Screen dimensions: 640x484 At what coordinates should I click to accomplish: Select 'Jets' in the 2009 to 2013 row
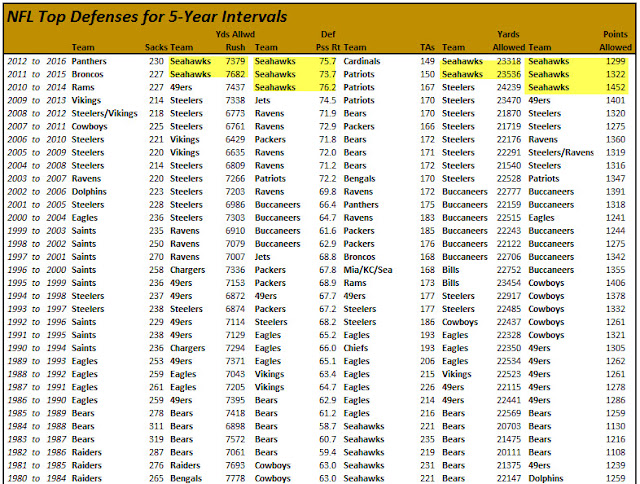point(262,100)
